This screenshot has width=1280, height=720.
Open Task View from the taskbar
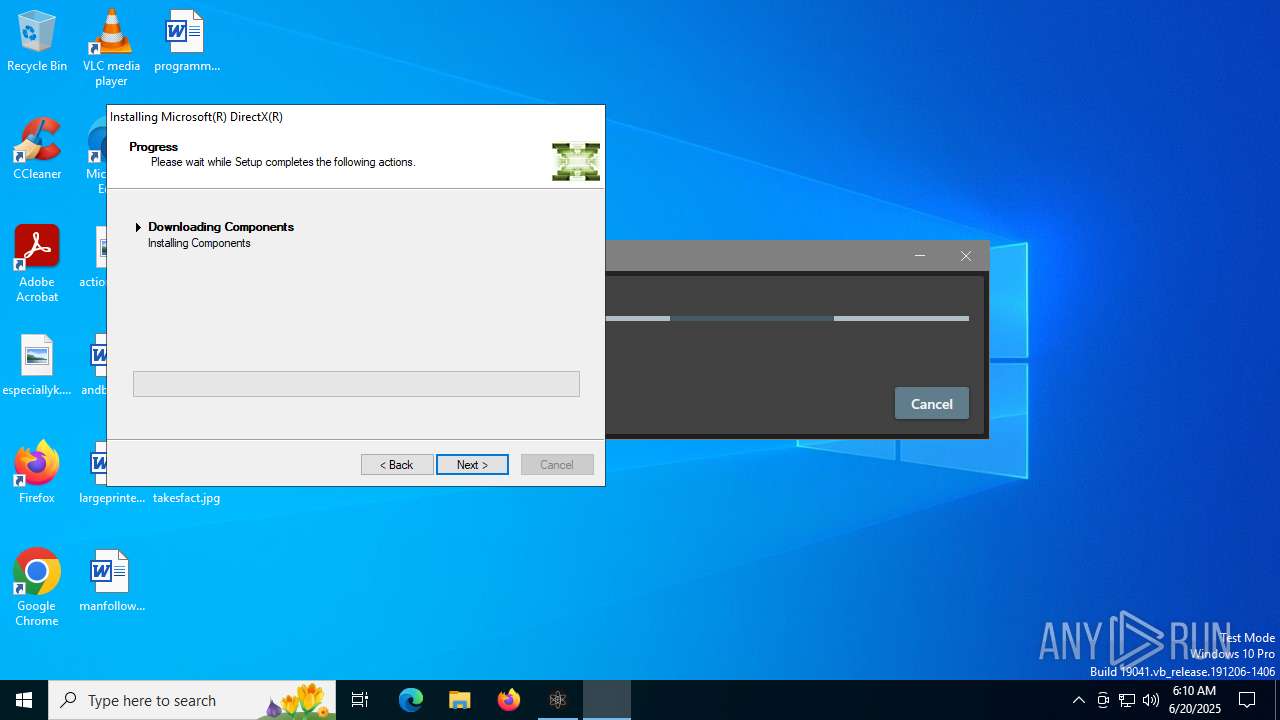(x=360, y=700)
